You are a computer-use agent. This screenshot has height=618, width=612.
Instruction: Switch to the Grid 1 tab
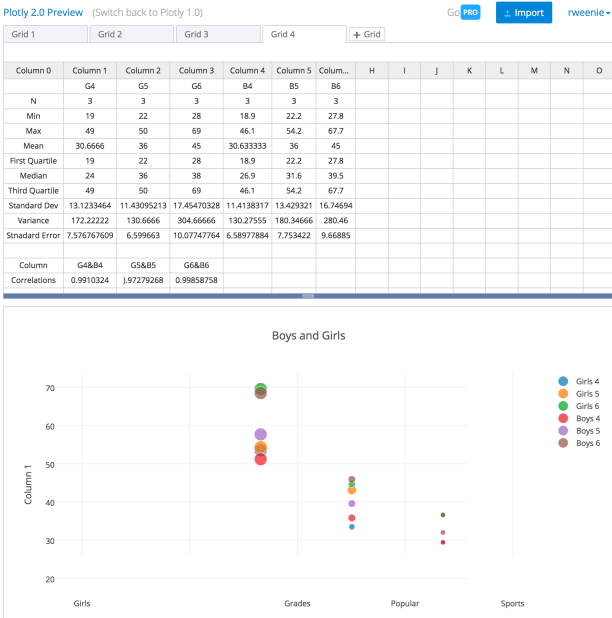click(x=45, y=34)
